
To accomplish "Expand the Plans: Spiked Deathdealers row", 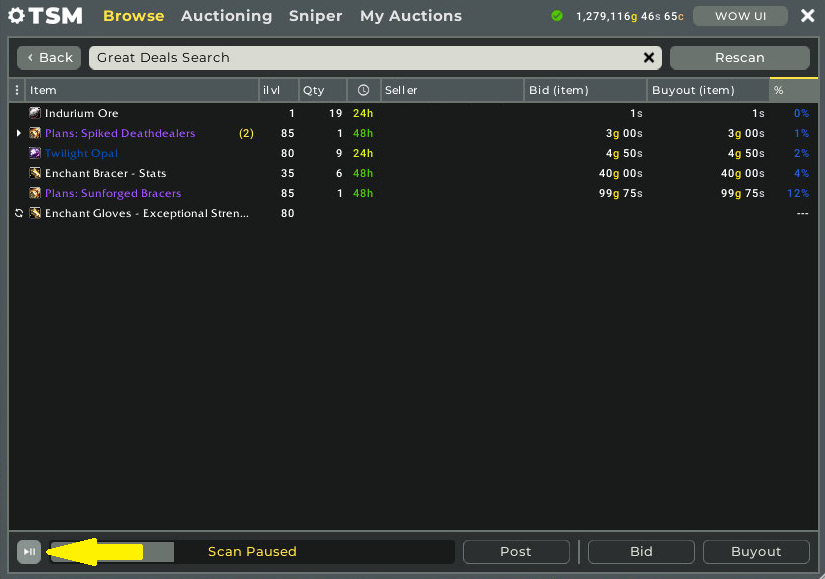I will [x=18, y=133].
